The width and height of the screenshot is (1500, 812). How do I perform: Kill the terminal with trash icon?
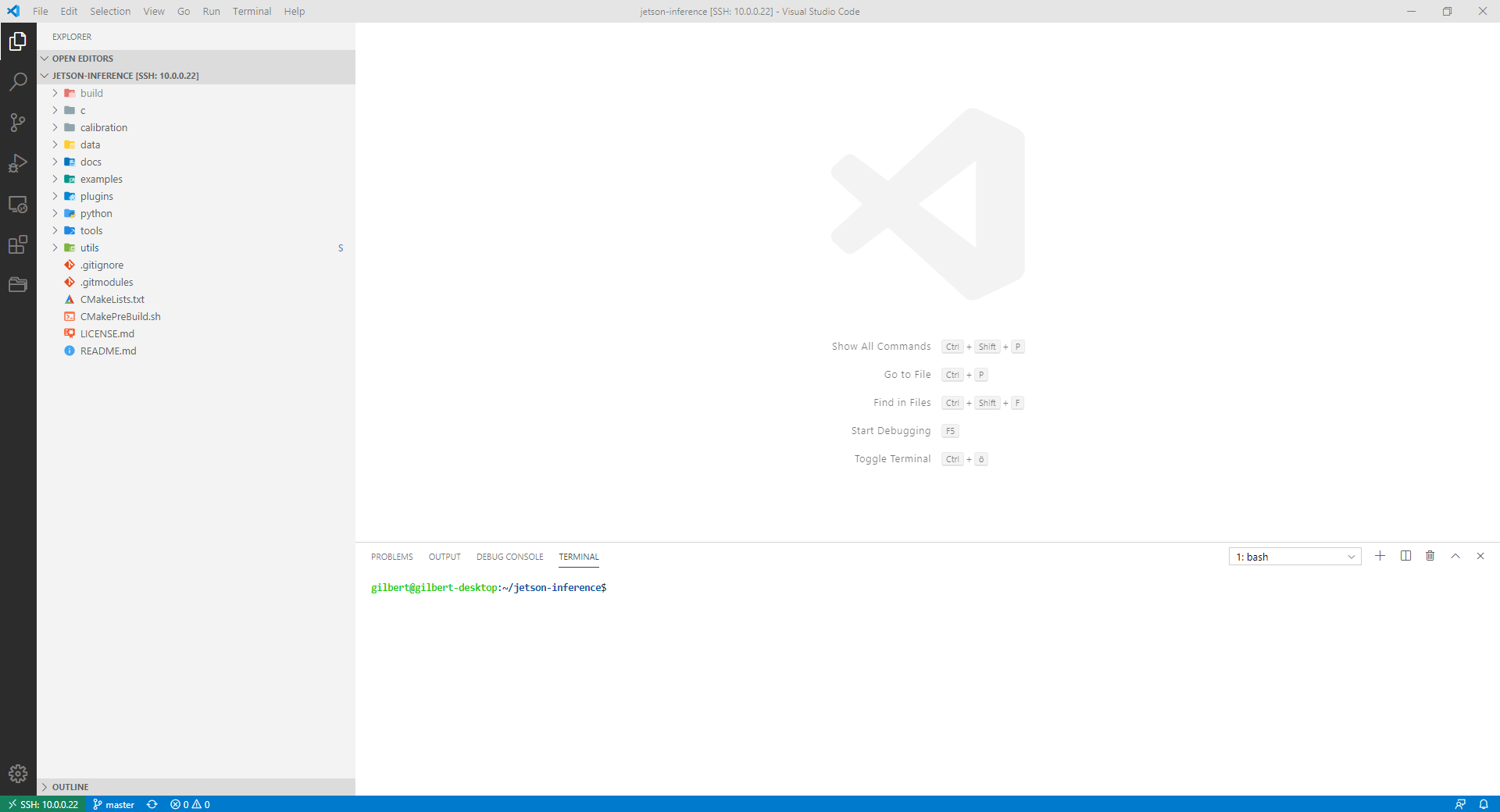tap(1430, 556)
